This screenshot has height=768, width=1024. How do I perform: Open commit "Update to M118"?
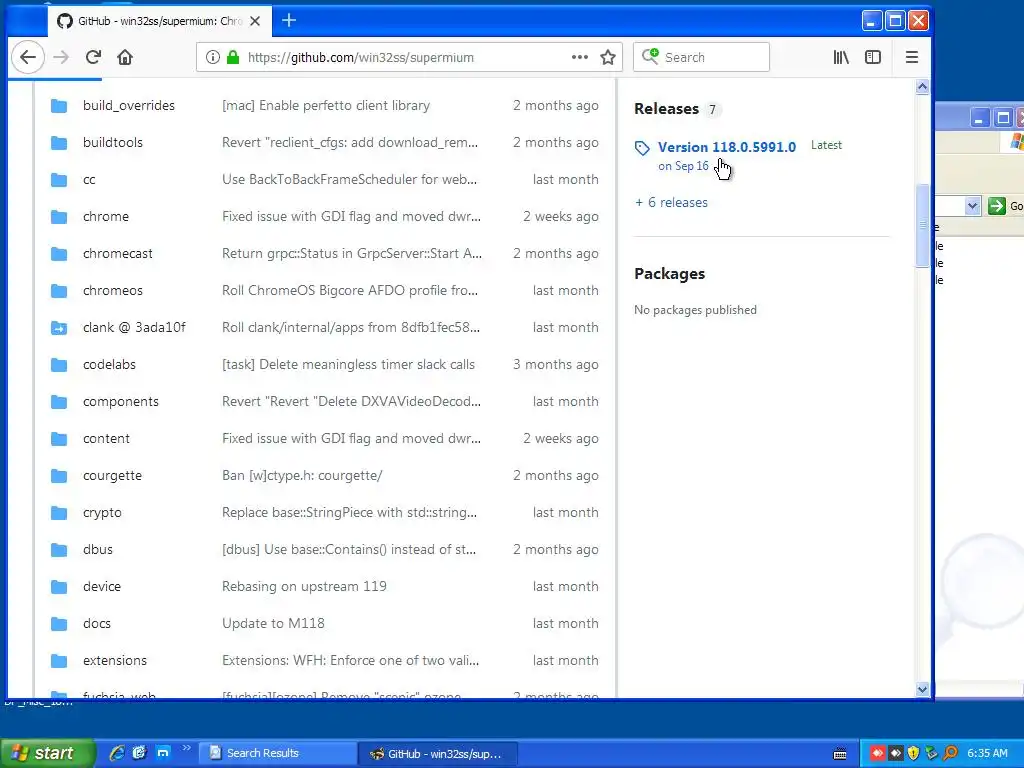(x=273, y=624)
